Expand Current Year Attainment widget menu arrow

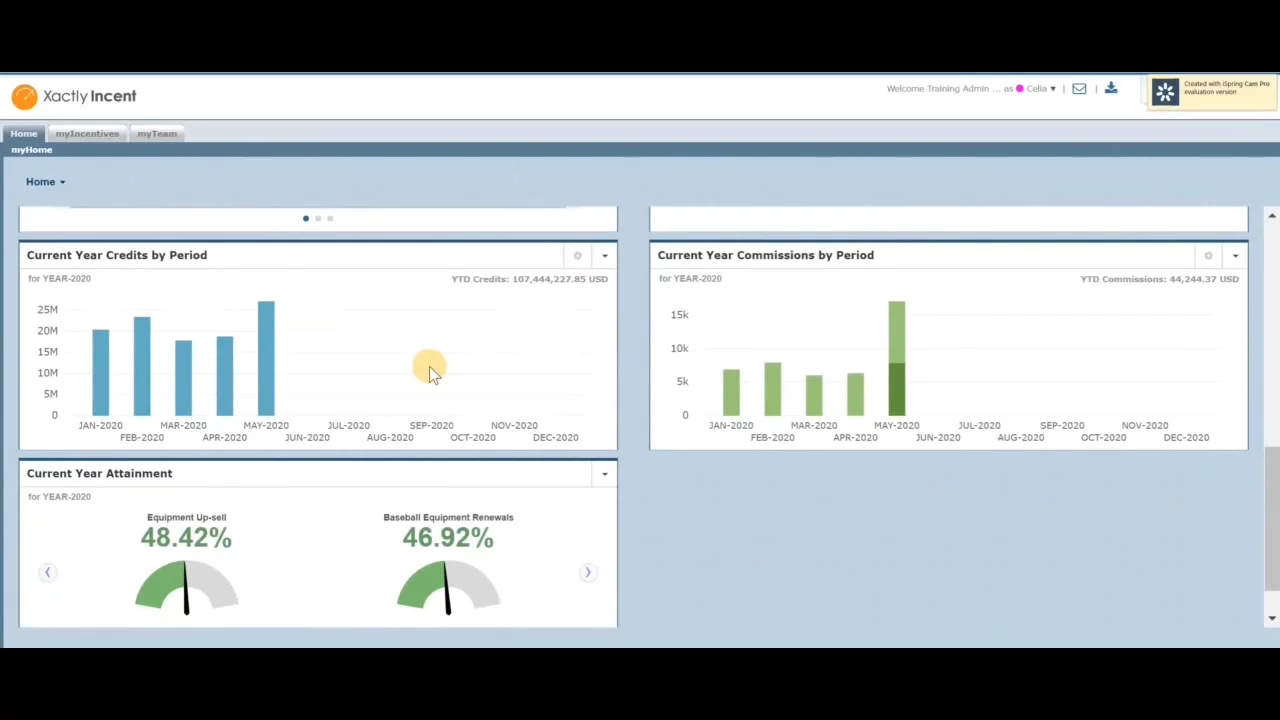pos(604,474)
